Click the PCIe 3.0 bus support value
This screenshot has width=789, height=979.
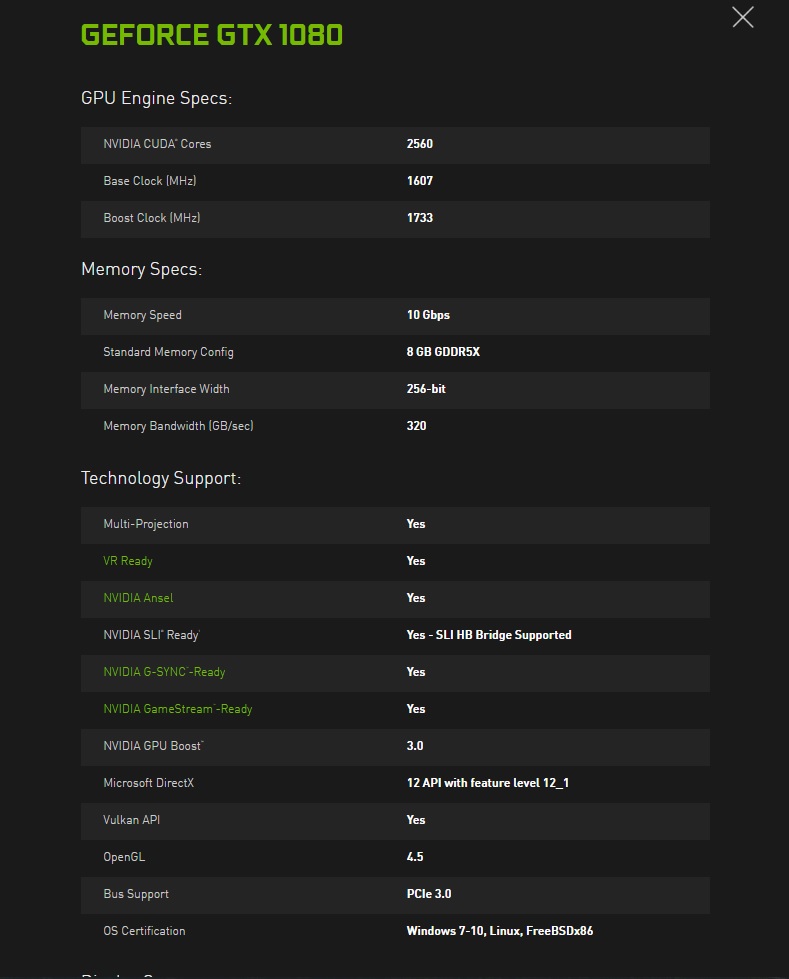(x=428, y=894)
